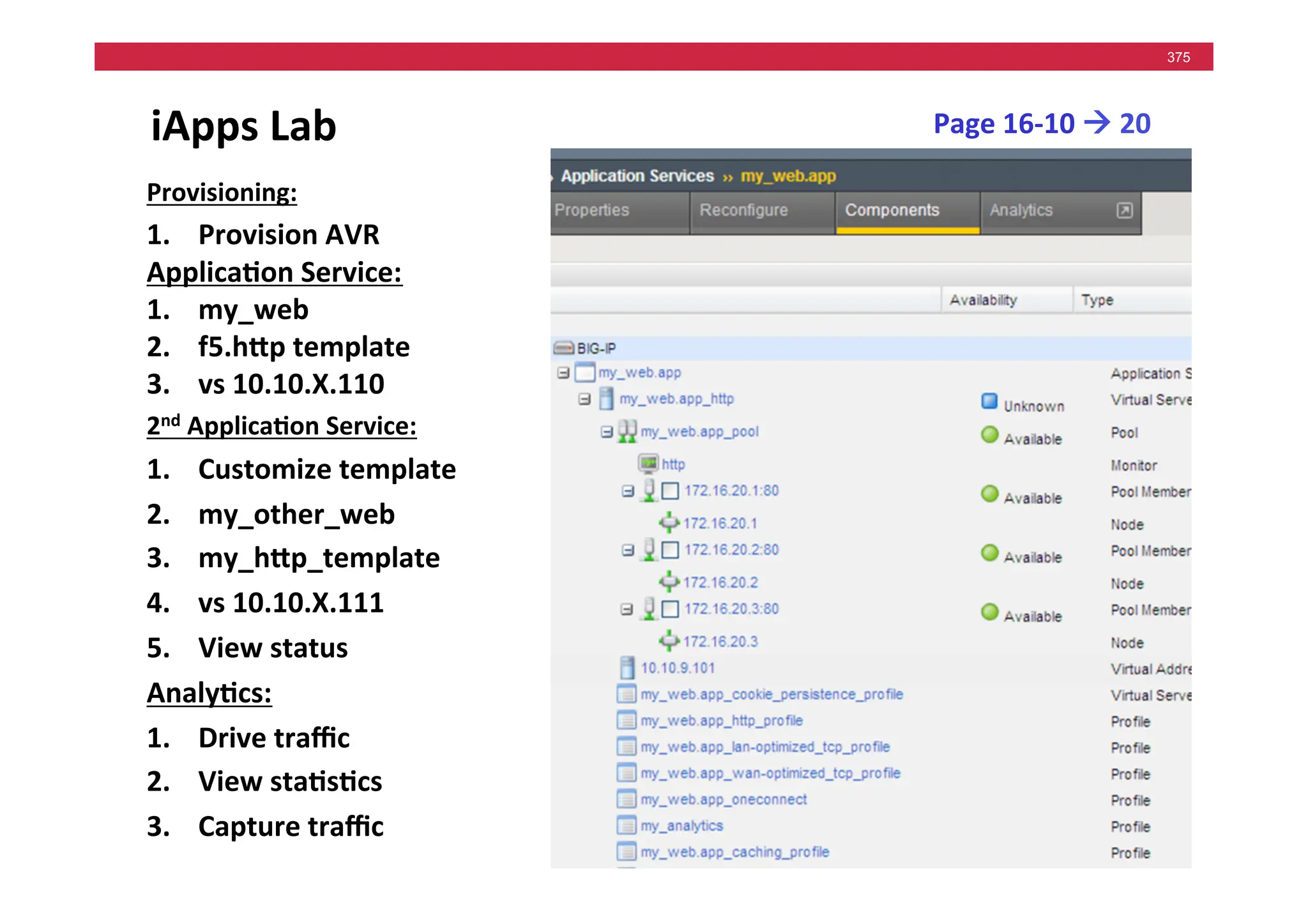This screenshot has height=924, width=1308.
Task: Switch to the Properties tab
Action: pyautogui.click(x=620, y=213)
